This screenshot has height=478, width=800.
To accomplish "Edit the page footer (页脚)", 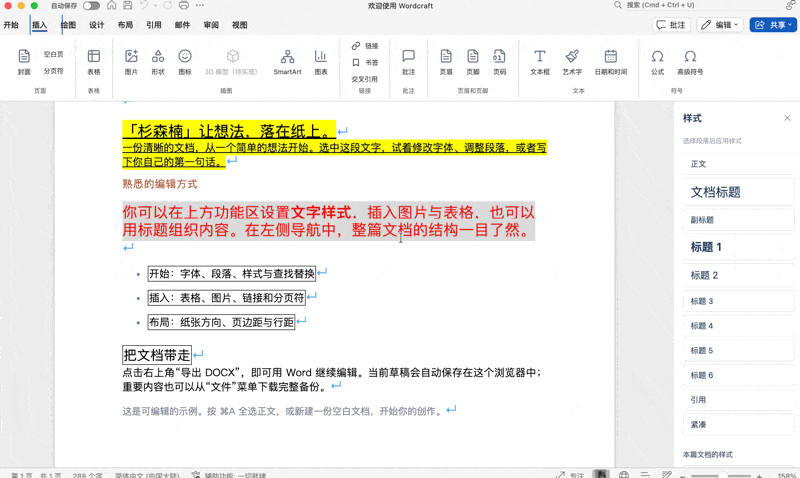I will pos(473,62).
